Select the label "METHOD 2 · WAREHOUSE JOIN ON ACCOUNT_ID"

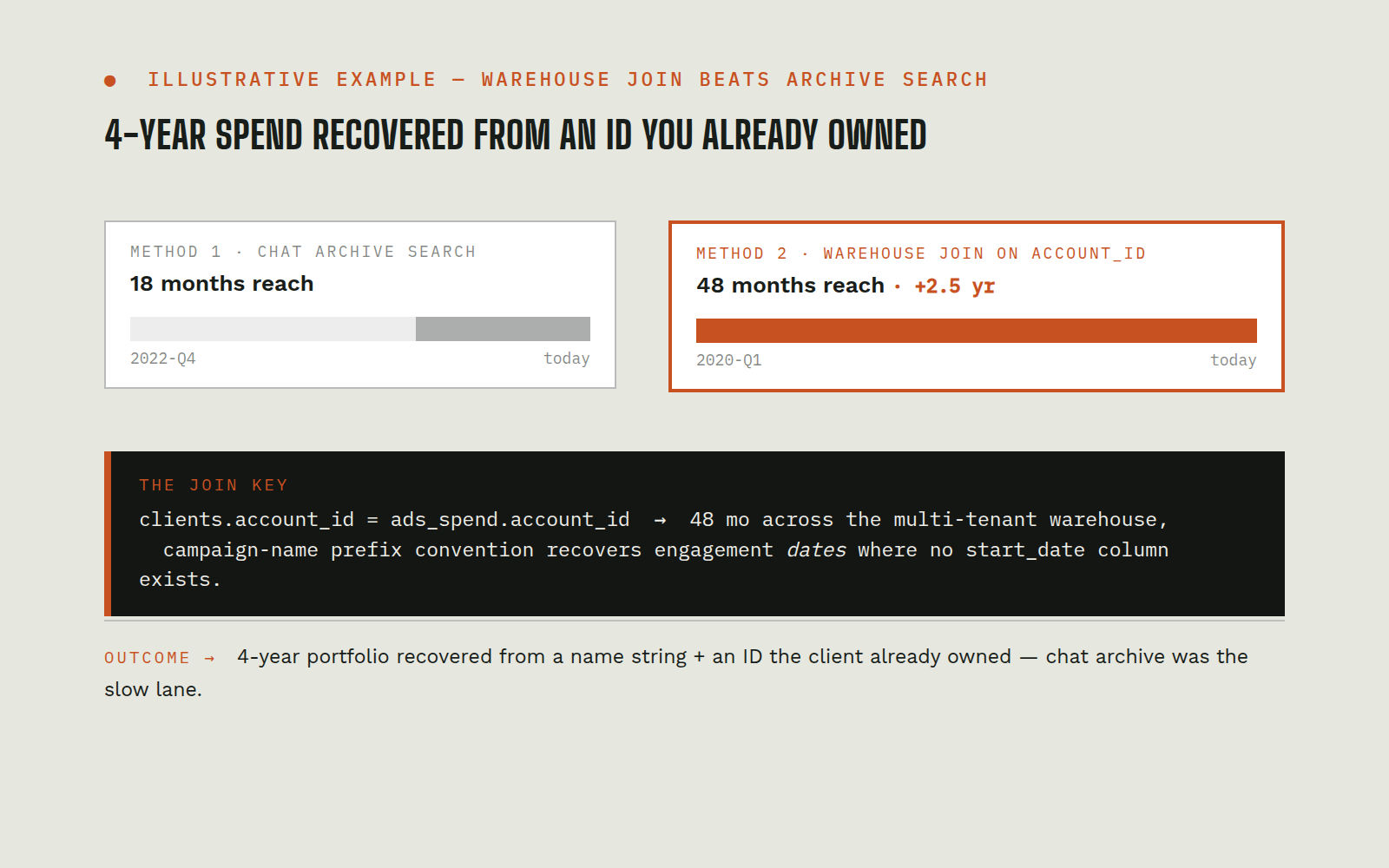[x=921, y=253]
